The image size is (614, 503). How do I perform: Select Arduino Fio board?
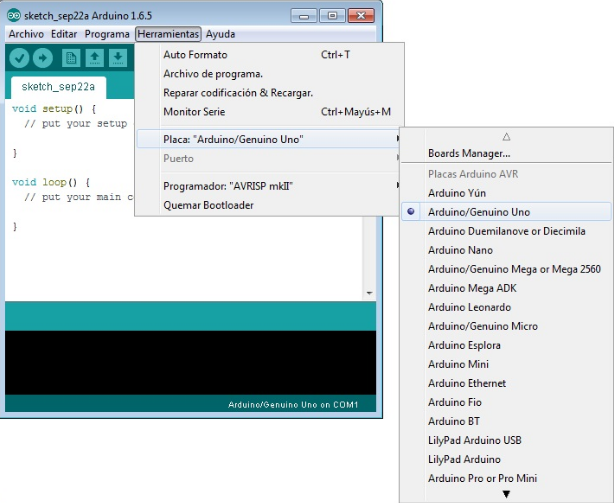pyautogui.click(x=506, y=402)
